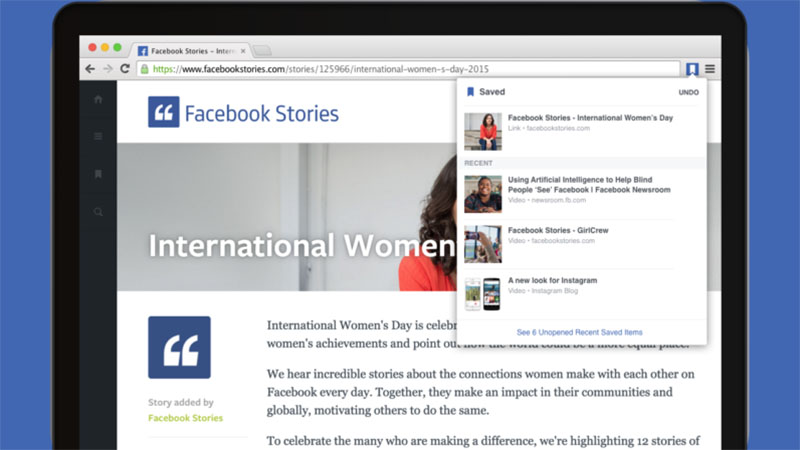Open the Facebook Stories author link
The image size is (800, 450).
click(x=185, y=418)
